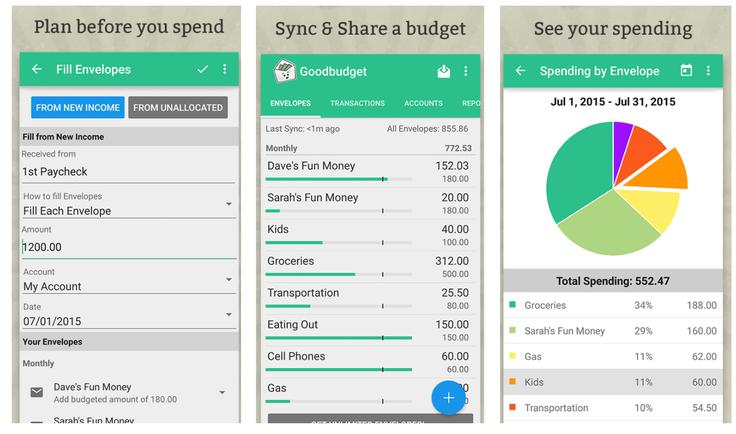
Task: Select FROM NEW INCOME button
Action: click(x=78, y=107)
